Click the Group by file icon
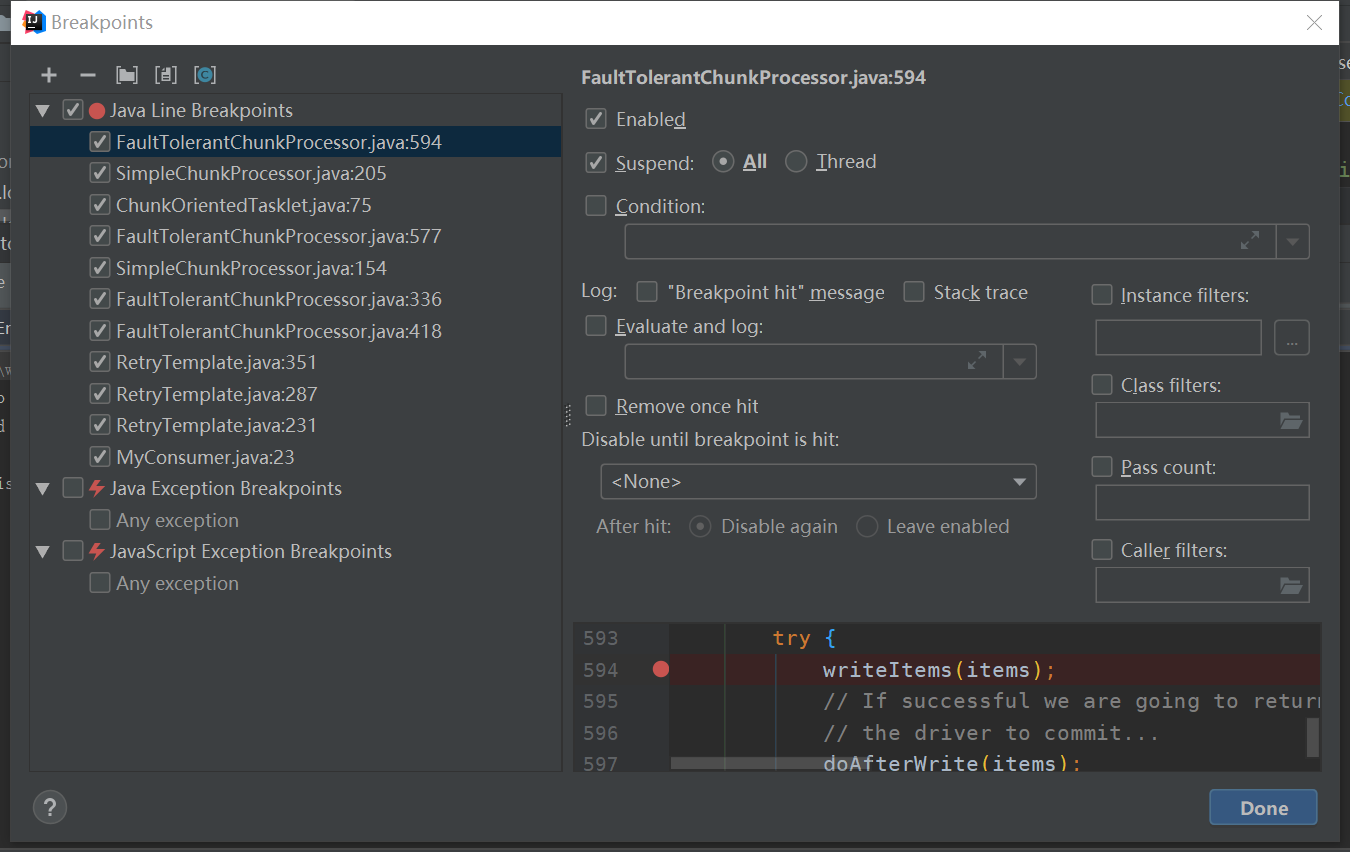The height and width of the screenshot is (852, 1350). (x=166, y=75)
